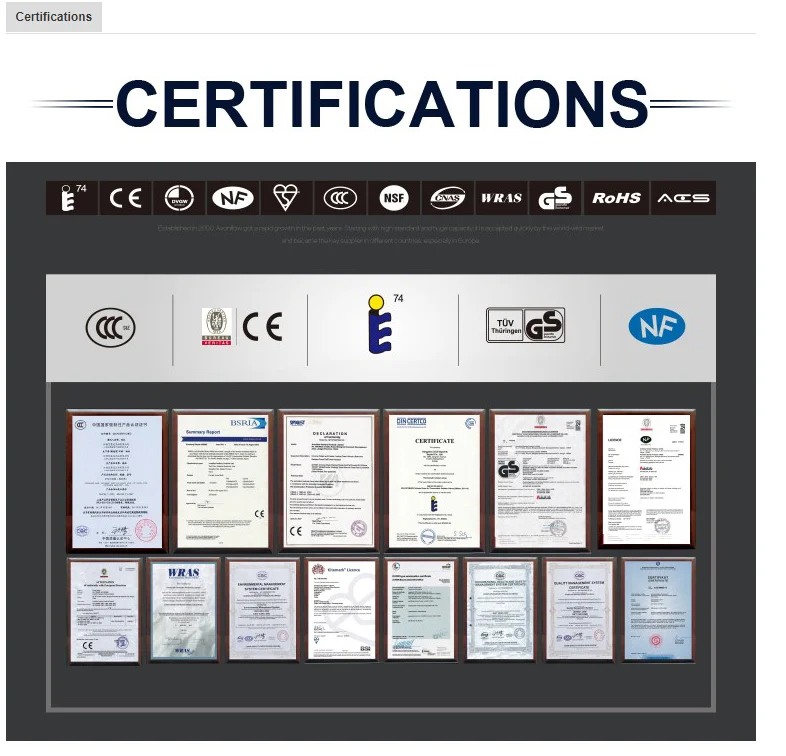Image resolution: width=786 pixels, height=756 pixels.
Task: Select the DVGW logo
Action: point(179,198)
